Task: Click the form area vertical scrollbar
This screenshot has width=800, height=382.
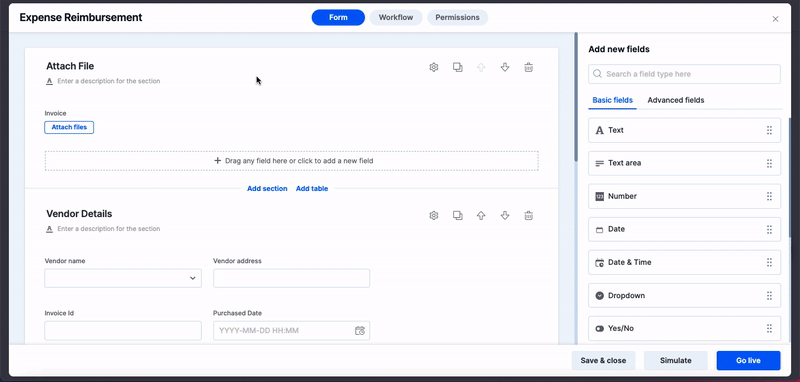Action: point(576,97)
